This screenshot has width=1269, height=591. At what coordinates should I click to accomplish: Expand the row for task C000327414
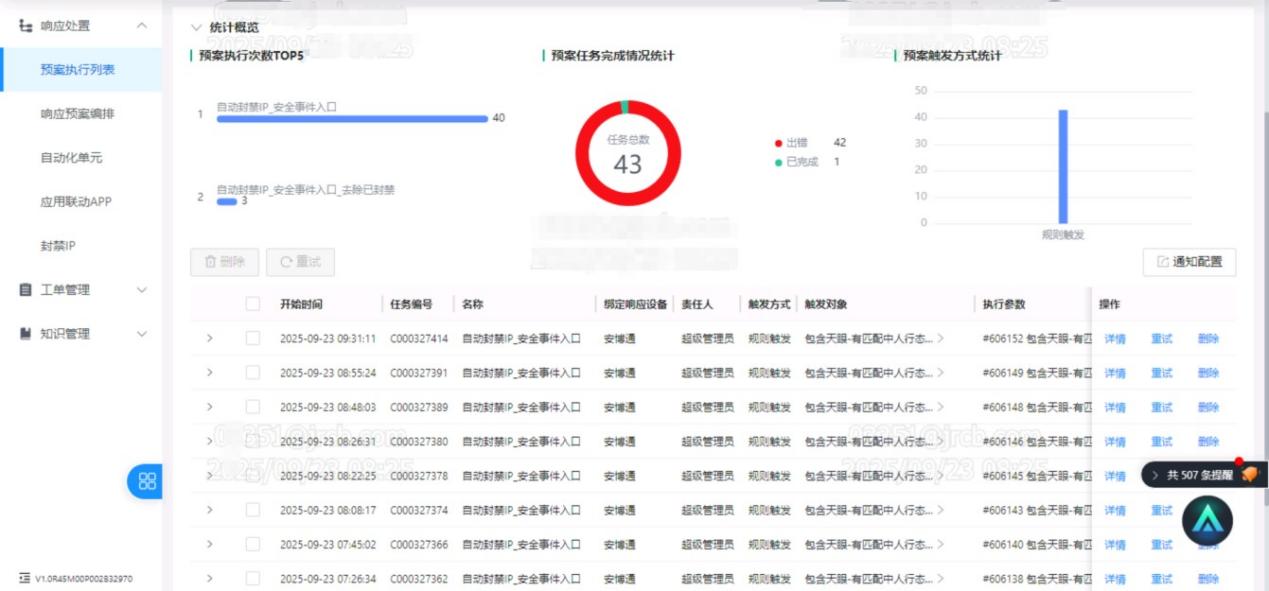[x=209, y=339]
